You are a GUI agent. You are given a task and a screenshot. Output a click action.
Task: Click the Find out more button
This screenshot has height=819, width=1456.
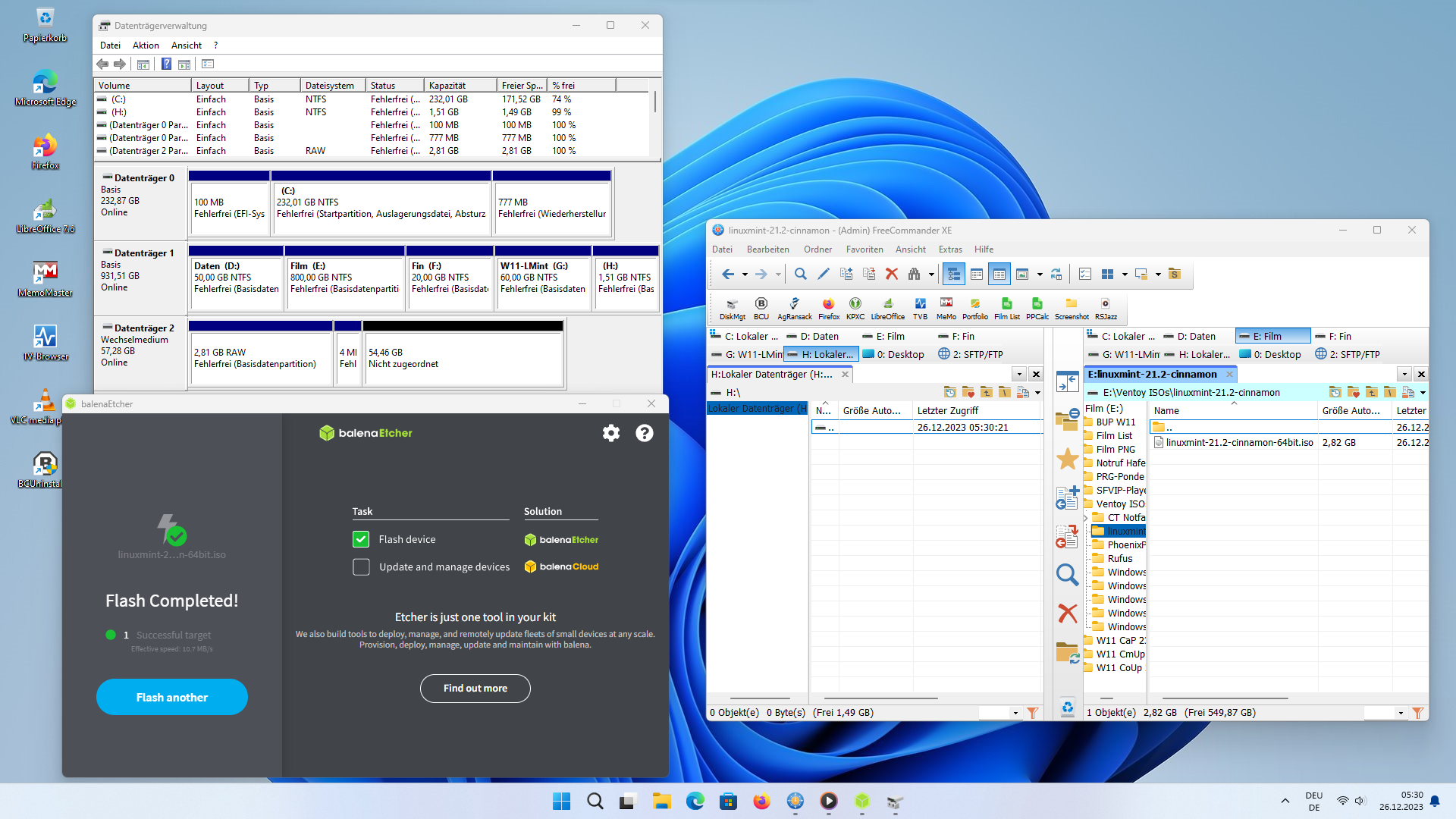[475, 689]
